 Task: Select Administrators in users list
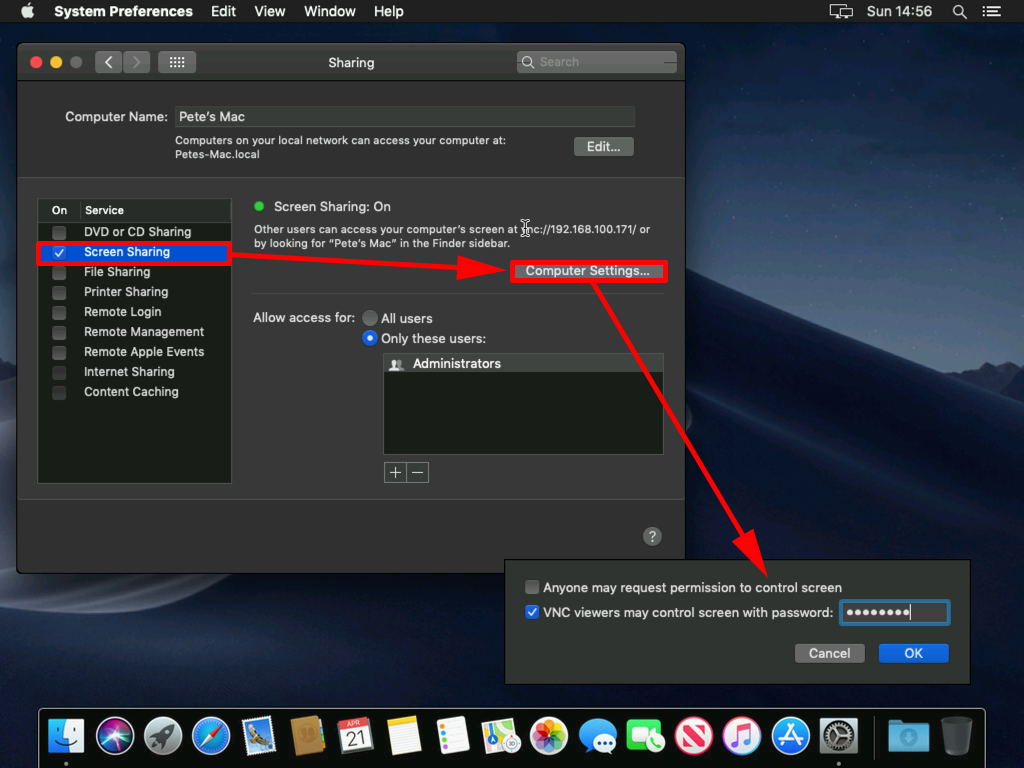click(x=523, y=363)
